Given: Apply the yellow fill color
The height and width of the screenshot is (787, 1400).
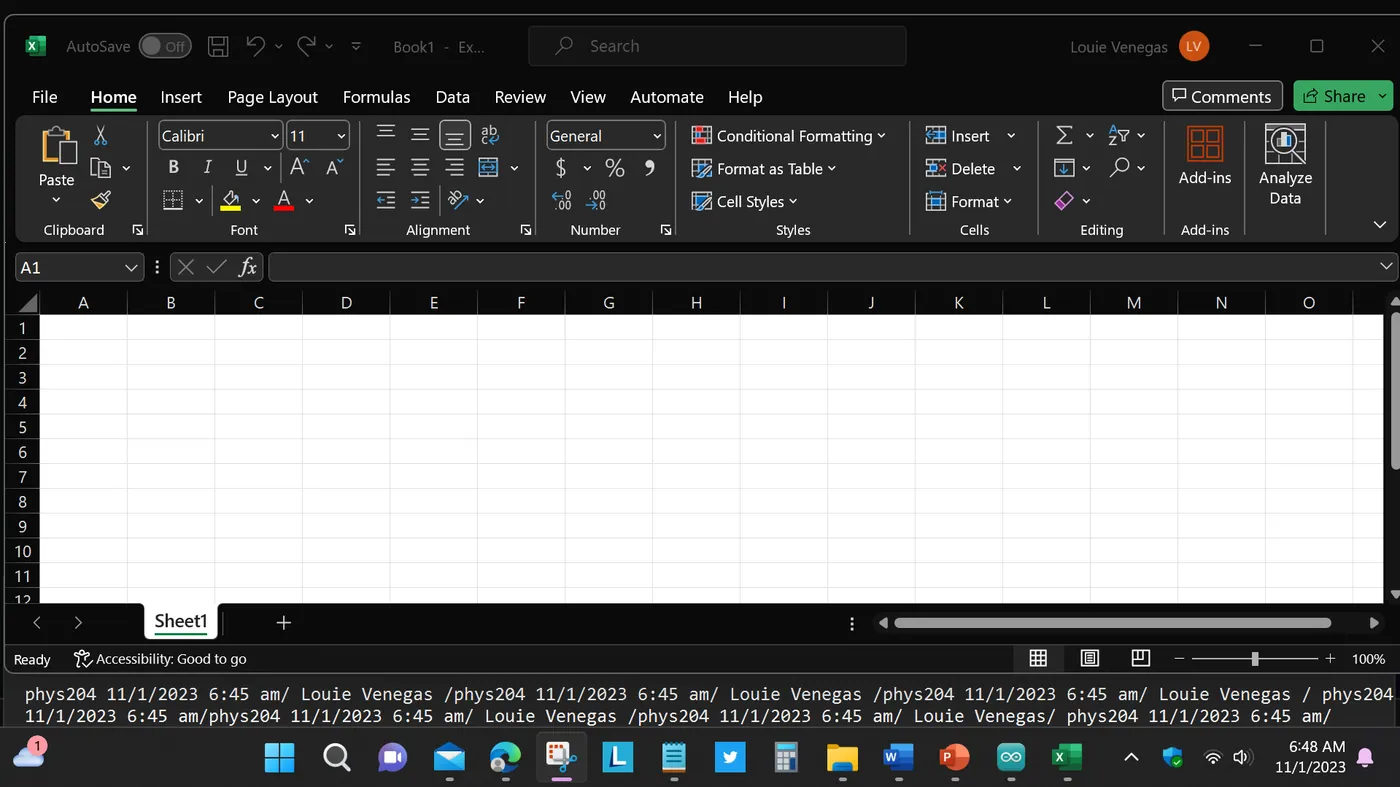Looking at the screenshot, I should pos(231,200).
